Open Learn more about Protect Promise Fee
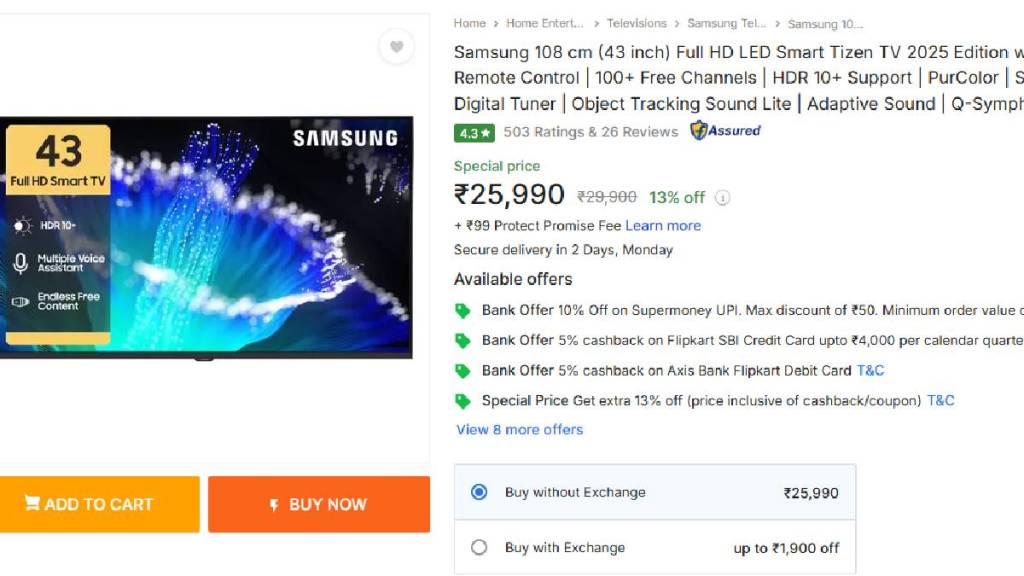This screenshot has height=576, width=1024. (x=663, y=226)
